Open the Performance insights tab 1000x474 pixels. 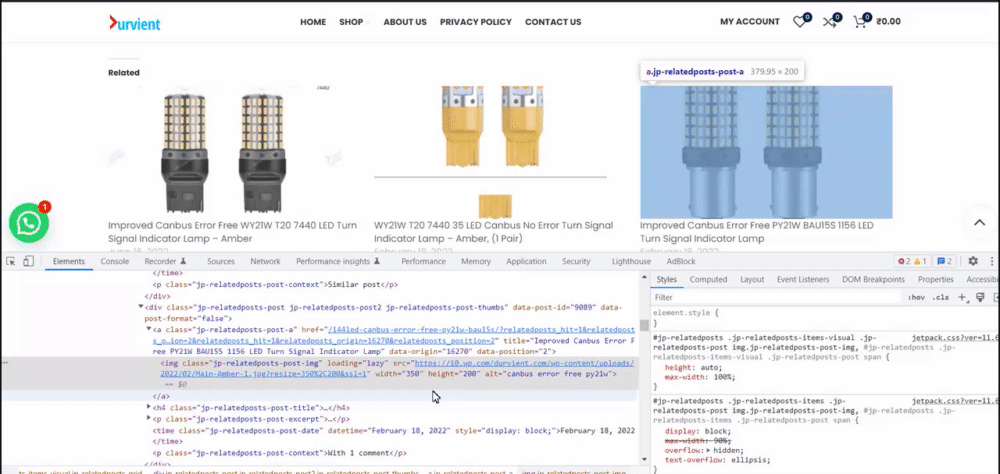pyautogui.click(x=338, y=262)
